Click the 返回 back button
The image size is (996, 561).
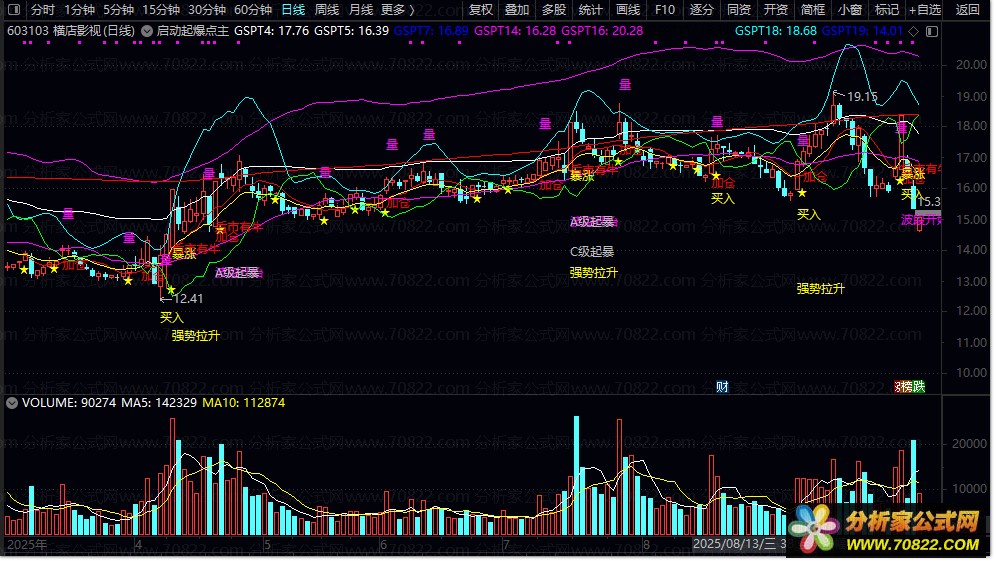tap(967, 10)
